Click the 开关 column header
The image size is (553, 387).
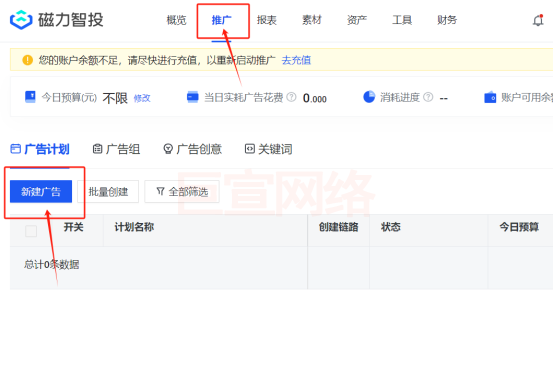pos(73,227)
